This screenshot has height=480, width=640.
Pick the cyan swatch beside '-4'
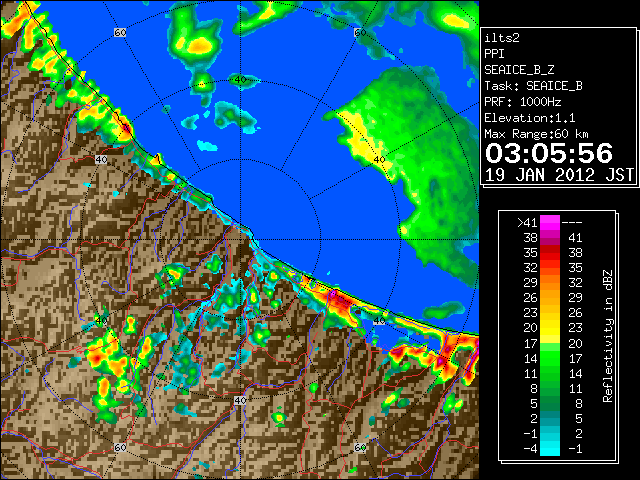(550, 449)
